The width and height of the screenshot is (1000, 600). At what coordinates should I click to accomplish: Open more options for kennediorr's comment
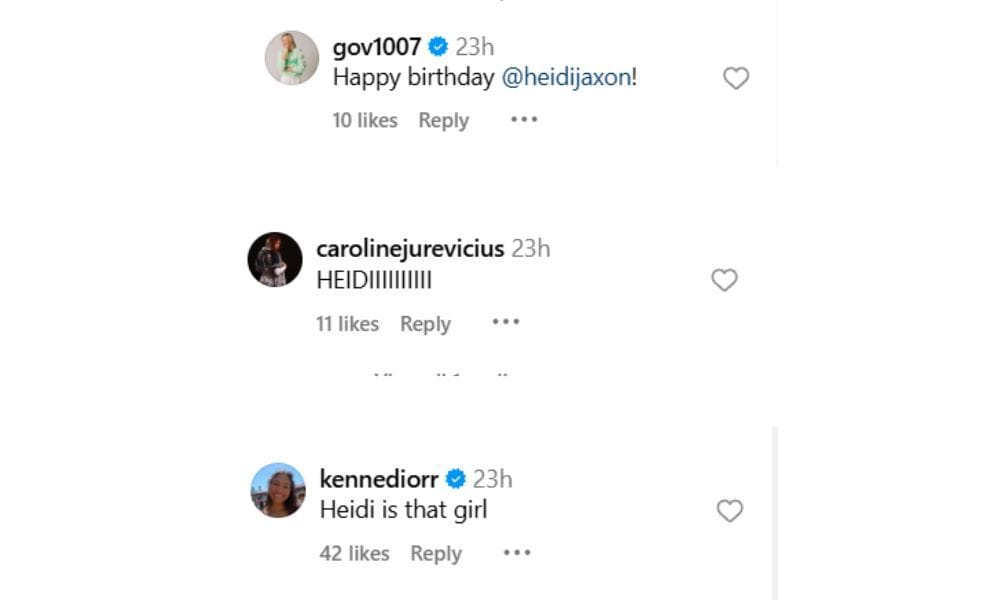(517, 553)
